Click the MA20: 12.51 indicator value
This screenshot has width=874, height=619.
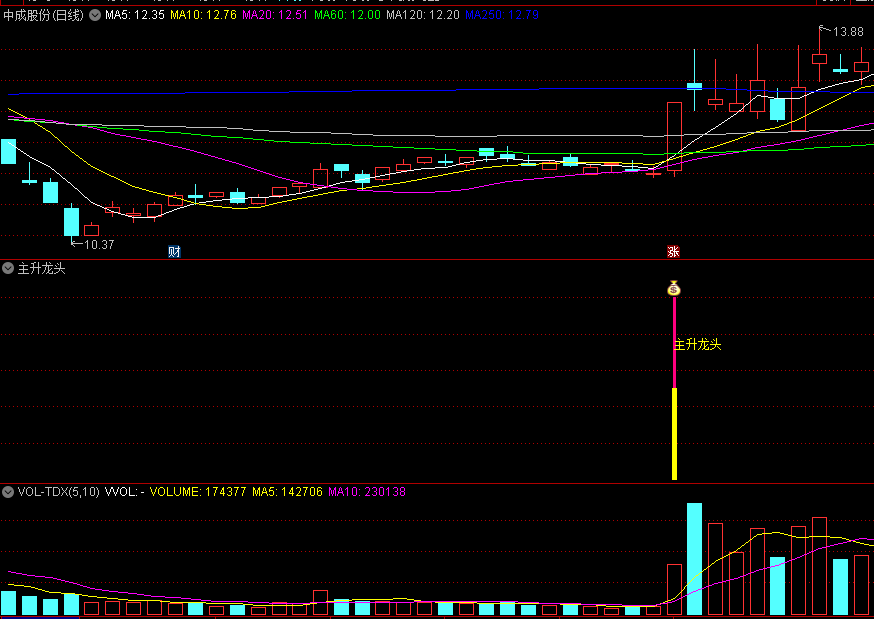[x=275, y=15]
